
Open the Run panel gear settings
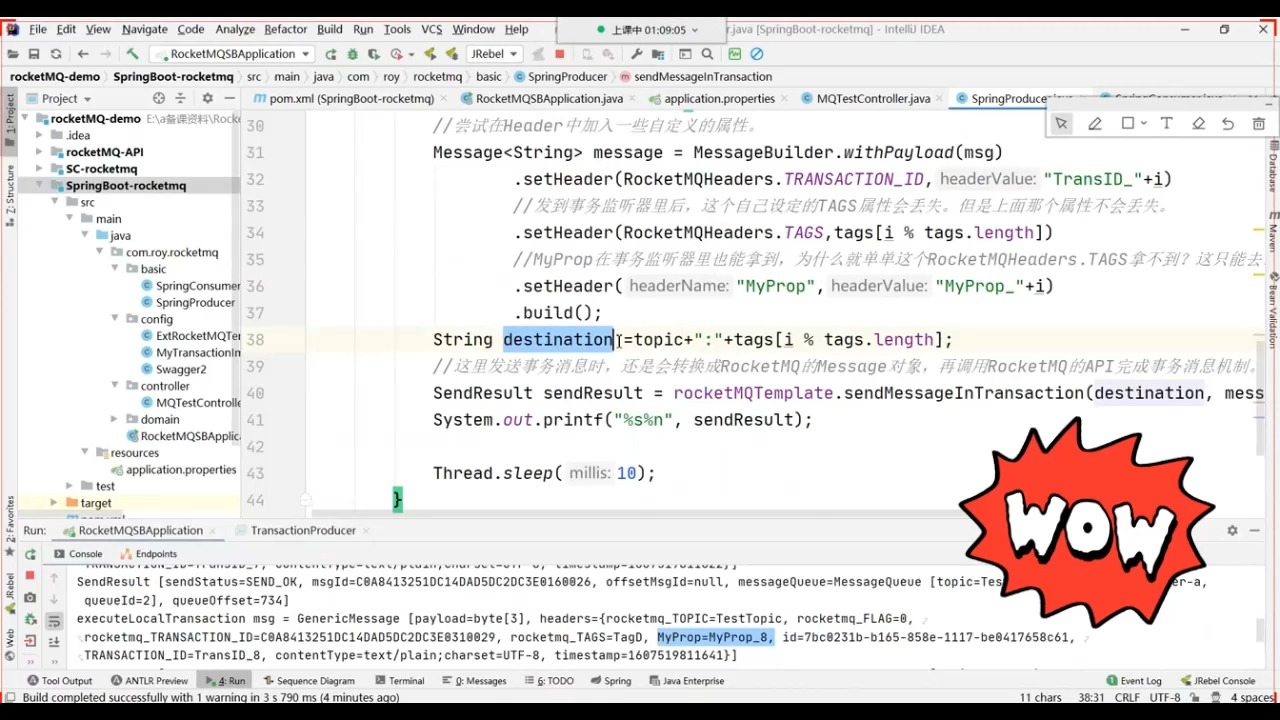tap(1232, 531)
